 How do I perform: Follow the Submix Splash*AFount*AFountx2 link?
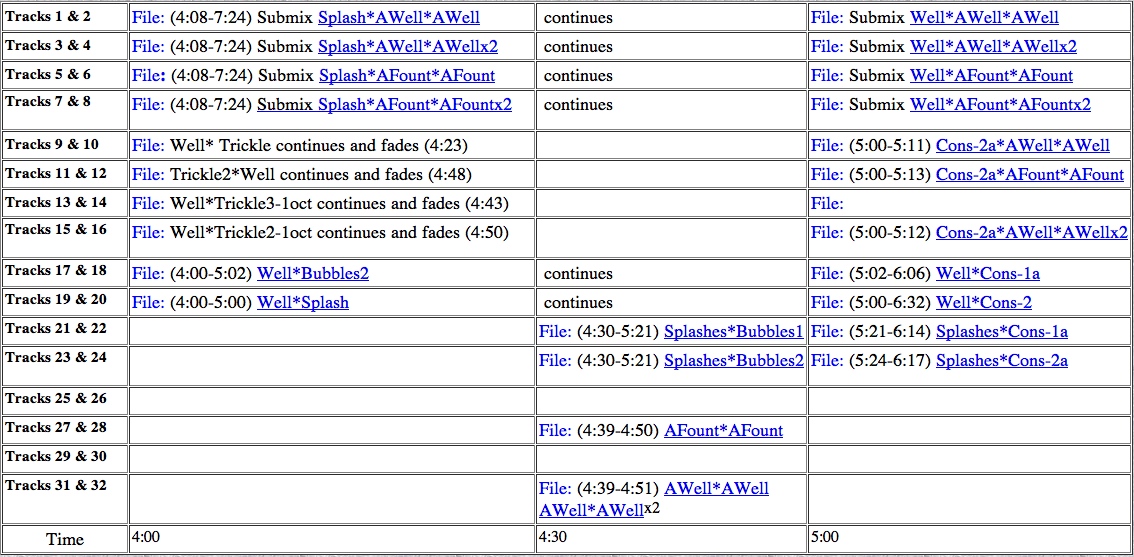385,104
